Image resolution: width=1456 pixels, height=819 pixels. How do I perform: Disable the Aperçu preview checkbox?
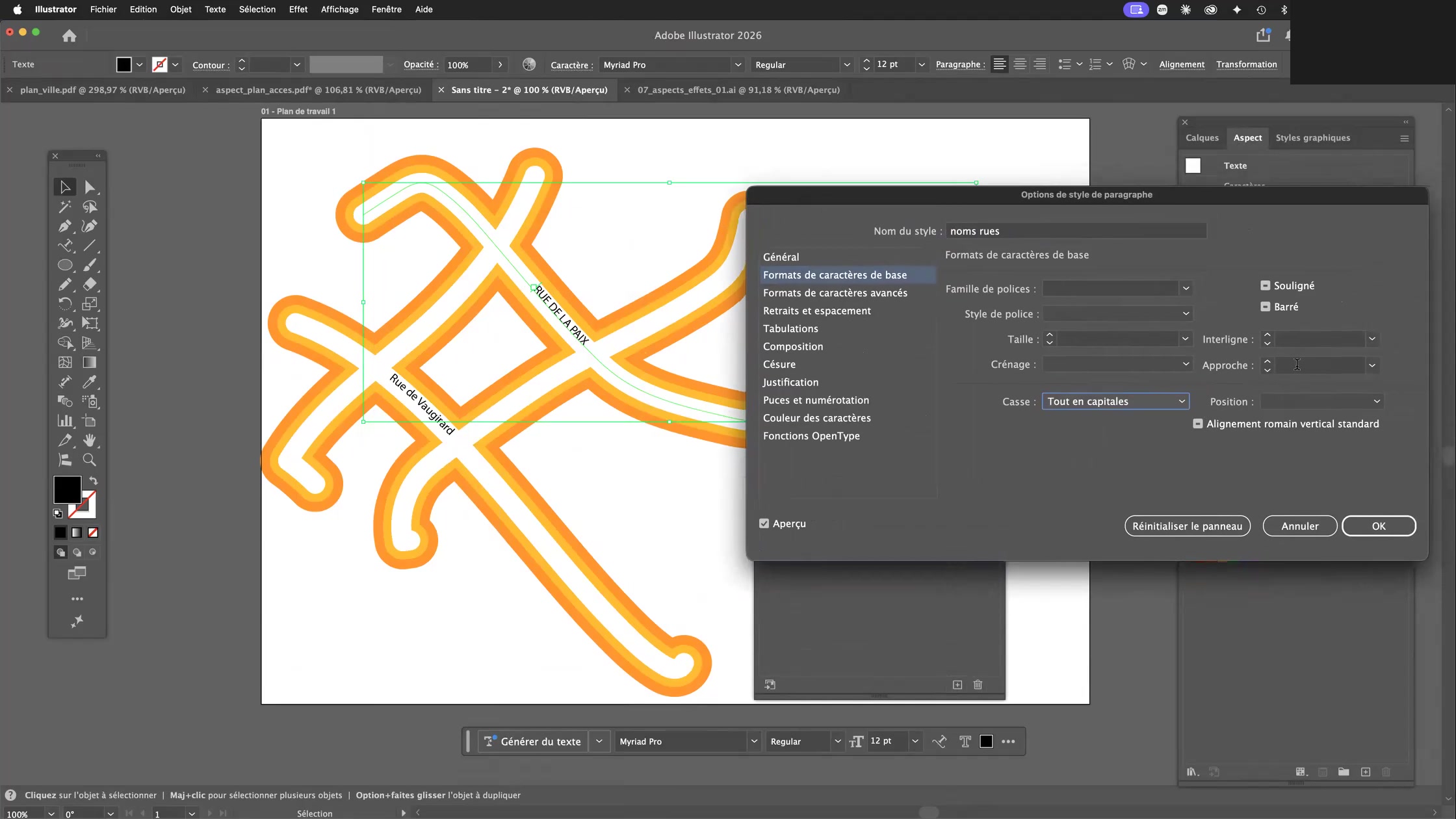pos(764,524)
